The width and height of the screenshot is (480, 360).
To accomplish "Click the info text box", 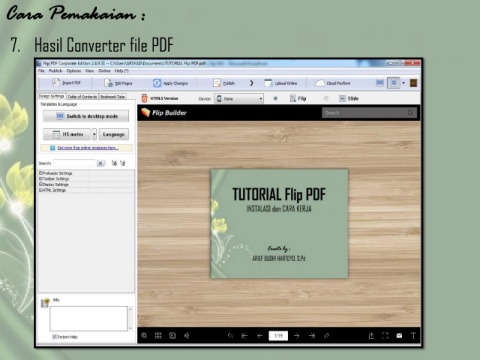I will pyautogui.click(x=88, y=318).
